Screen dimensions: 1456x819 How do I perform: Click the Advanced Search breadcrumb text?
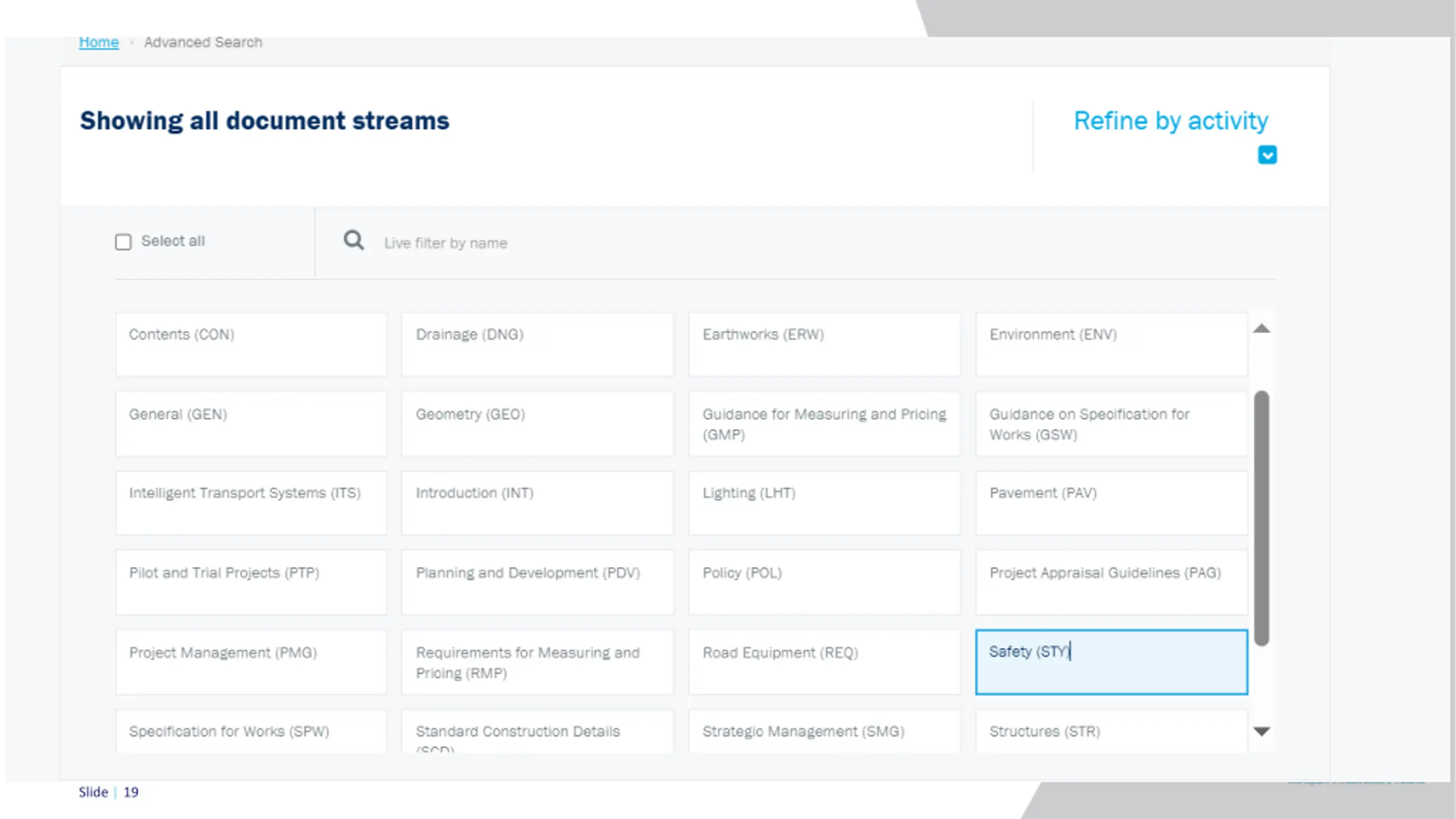coord(203,42)
